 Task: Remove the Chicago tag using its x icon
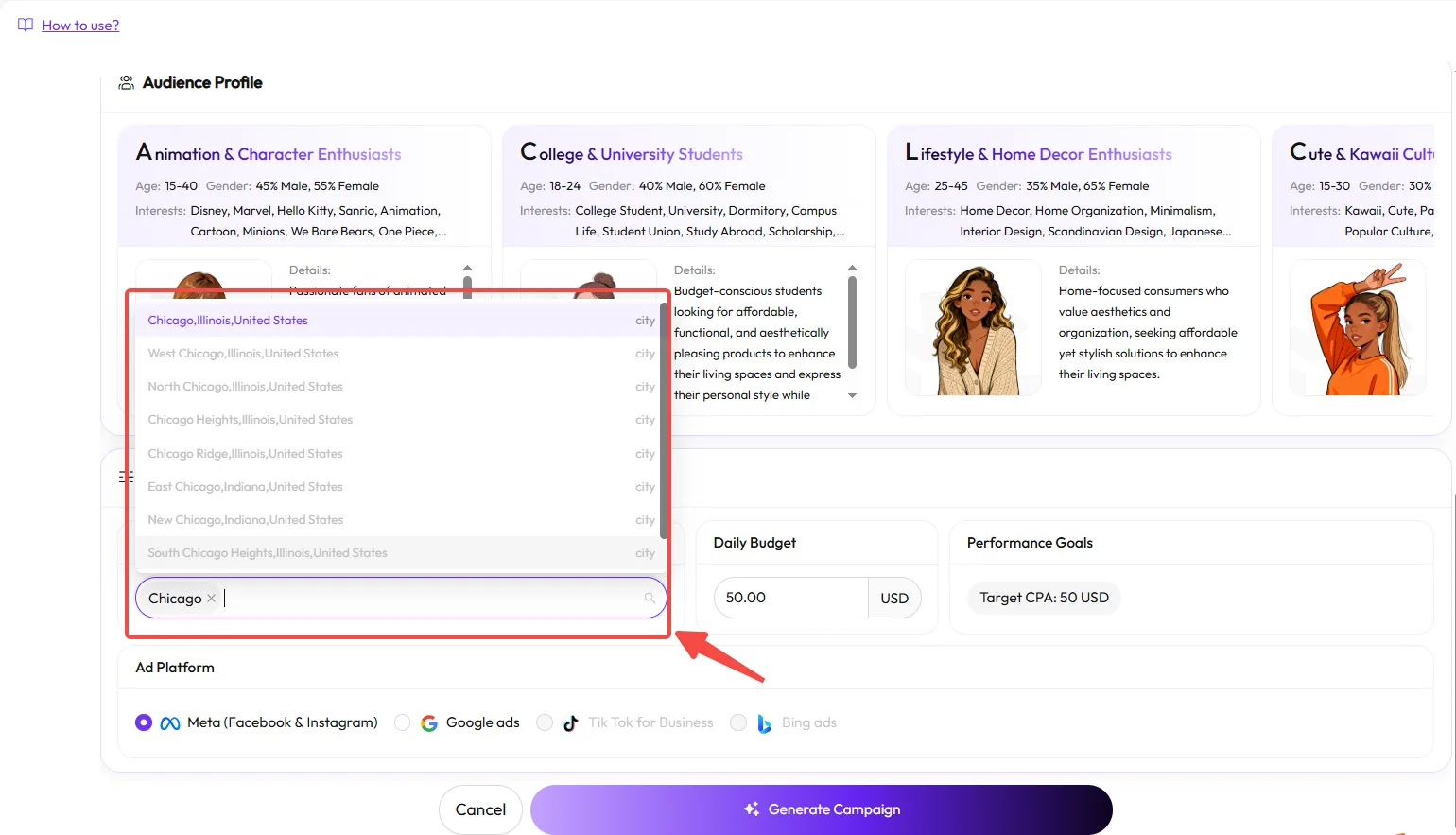click(210, 598)
